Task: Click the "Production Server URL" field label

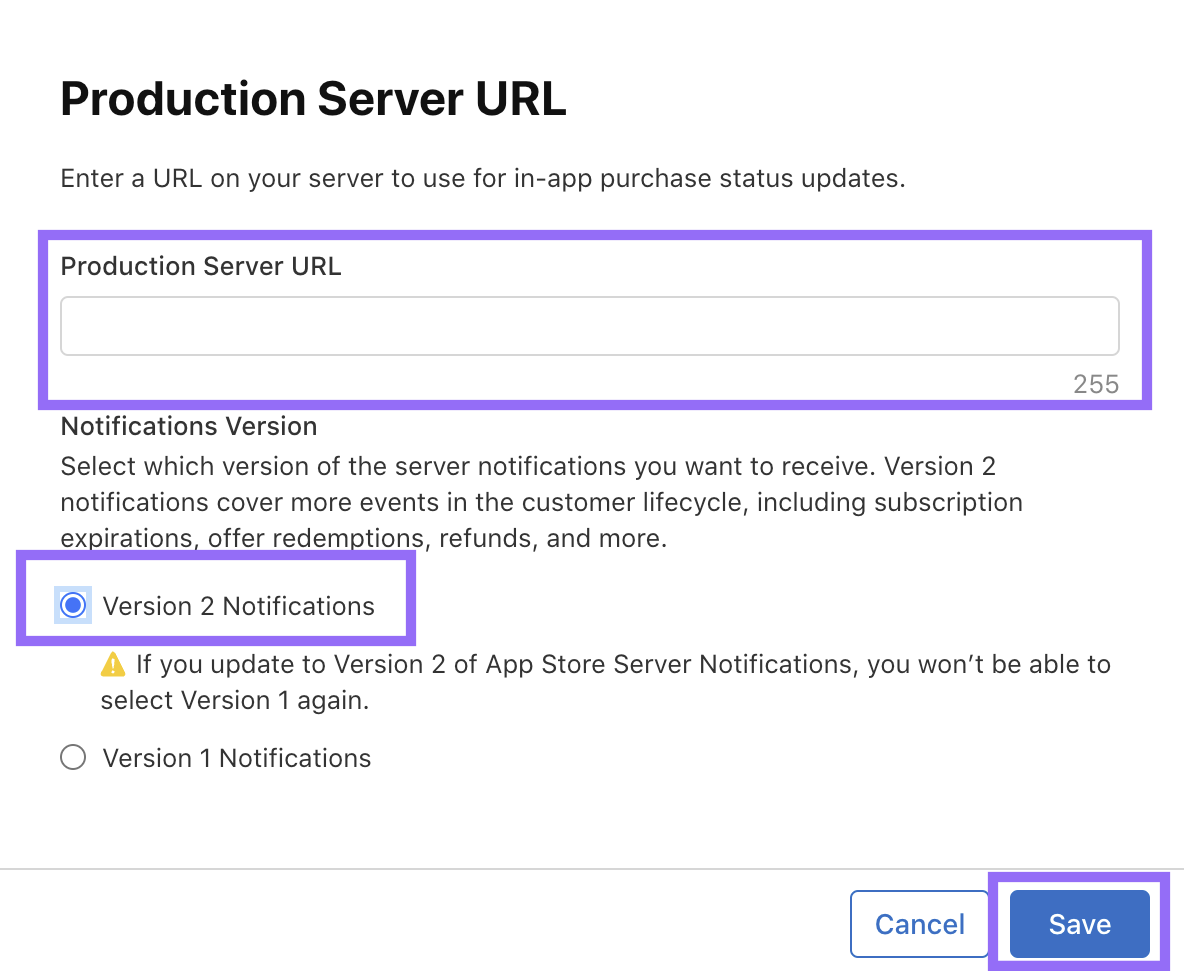Action: (201, 266)
